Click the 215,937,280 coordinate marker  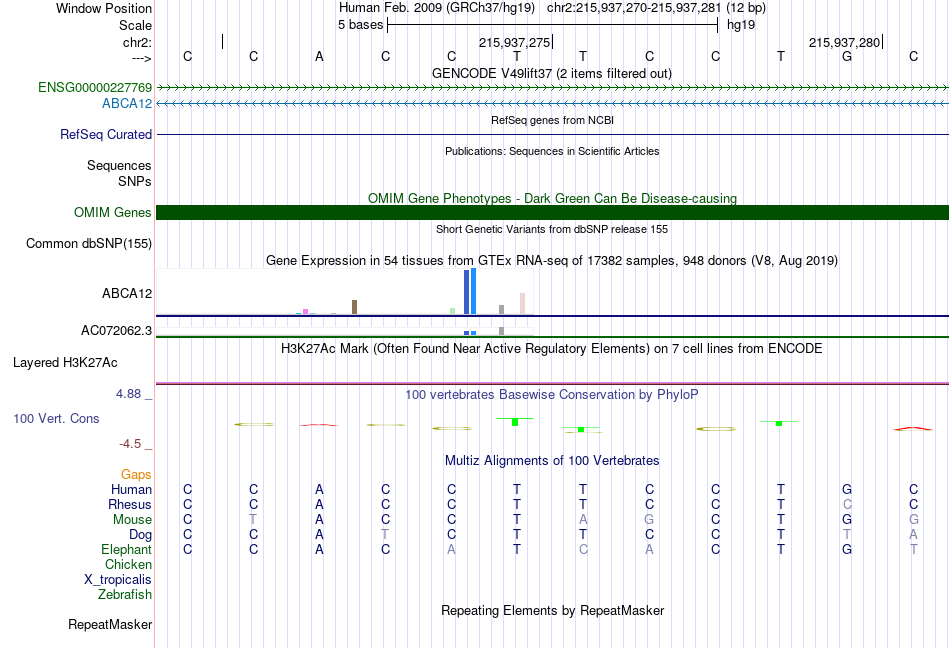[x=845, y=42]
